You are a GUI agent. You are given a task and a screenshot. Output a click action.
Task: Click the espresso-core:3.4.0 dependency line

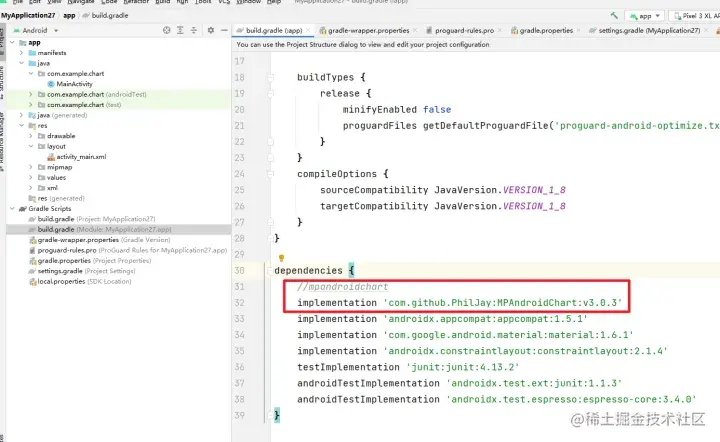point(496,399)
